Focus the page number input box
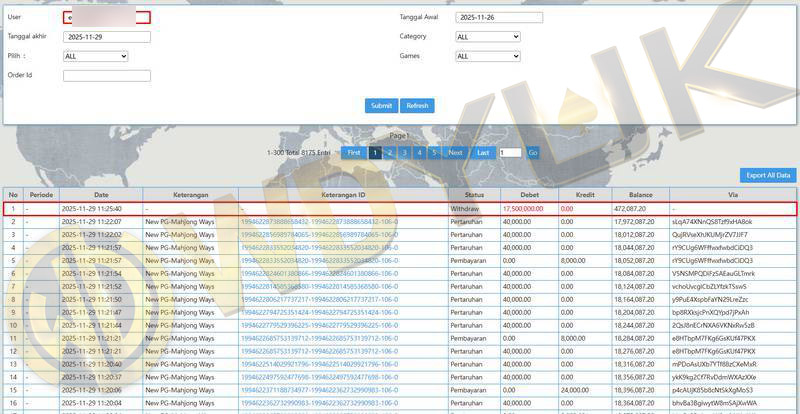Image resolution: width=800 pixels, height=414 pixels. point(509,152)
